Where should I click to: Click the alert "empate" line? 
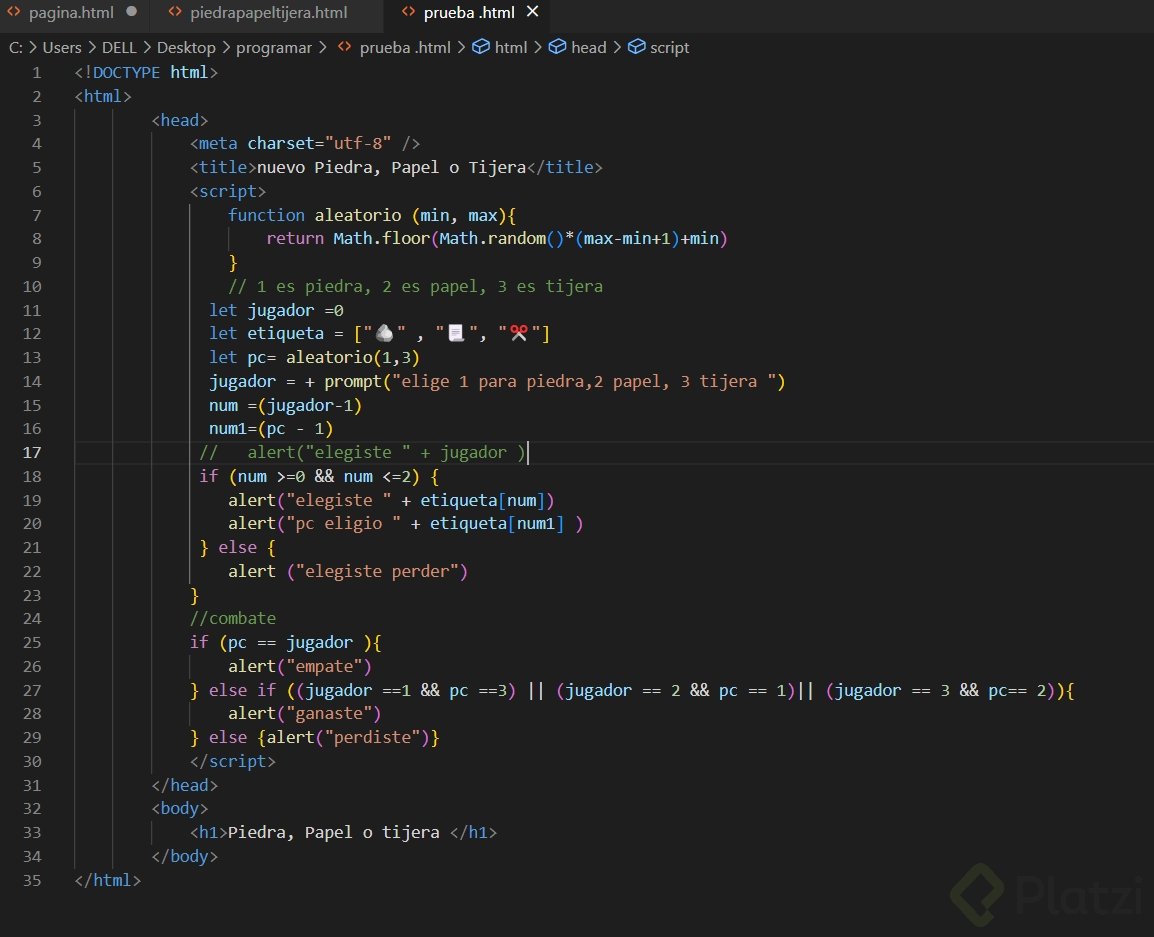coord(300,666)
